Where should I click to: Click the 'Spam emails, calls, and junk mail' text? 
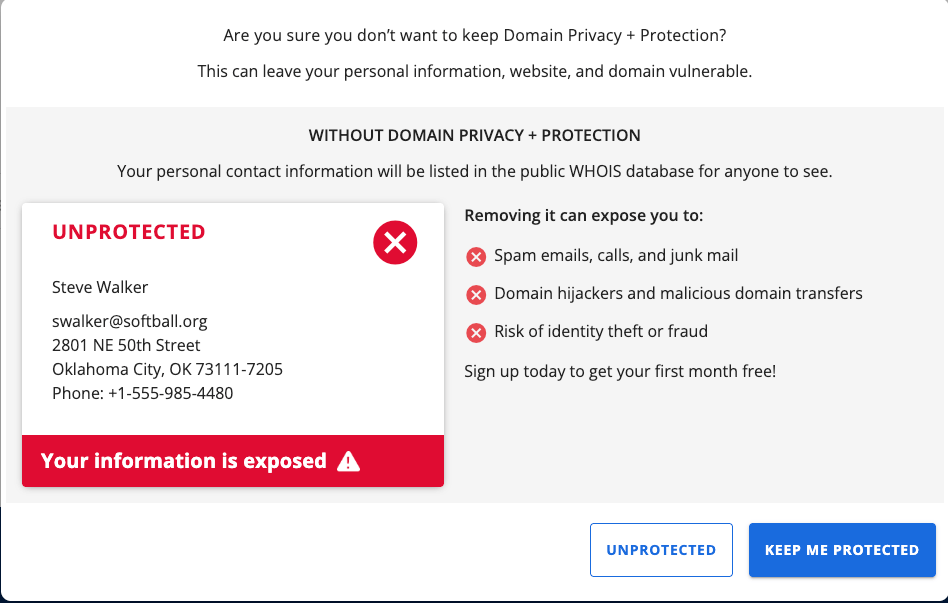coord(616,255)
